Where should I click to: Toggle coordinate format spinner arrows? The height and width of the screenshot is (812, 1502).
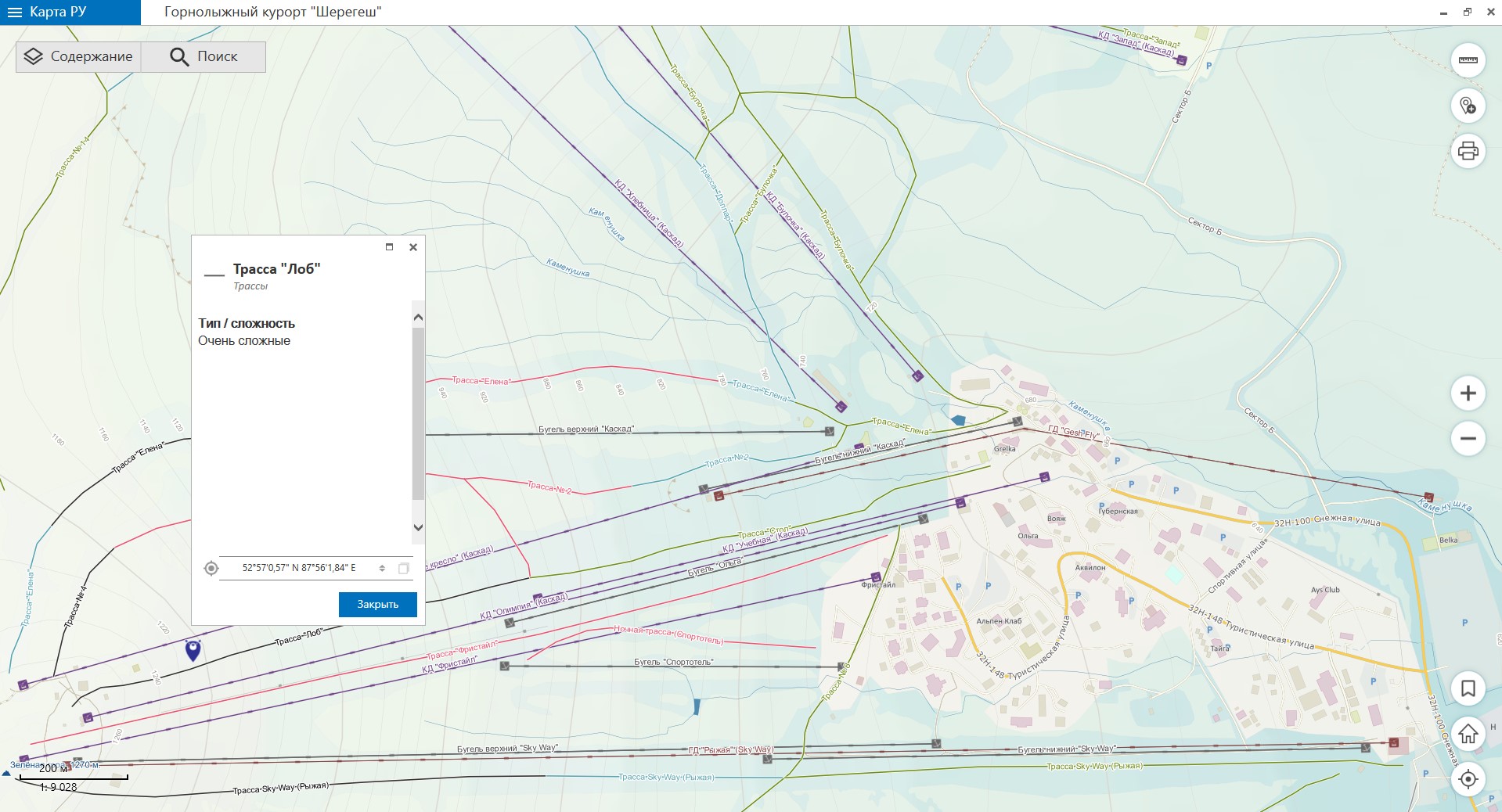382,569
